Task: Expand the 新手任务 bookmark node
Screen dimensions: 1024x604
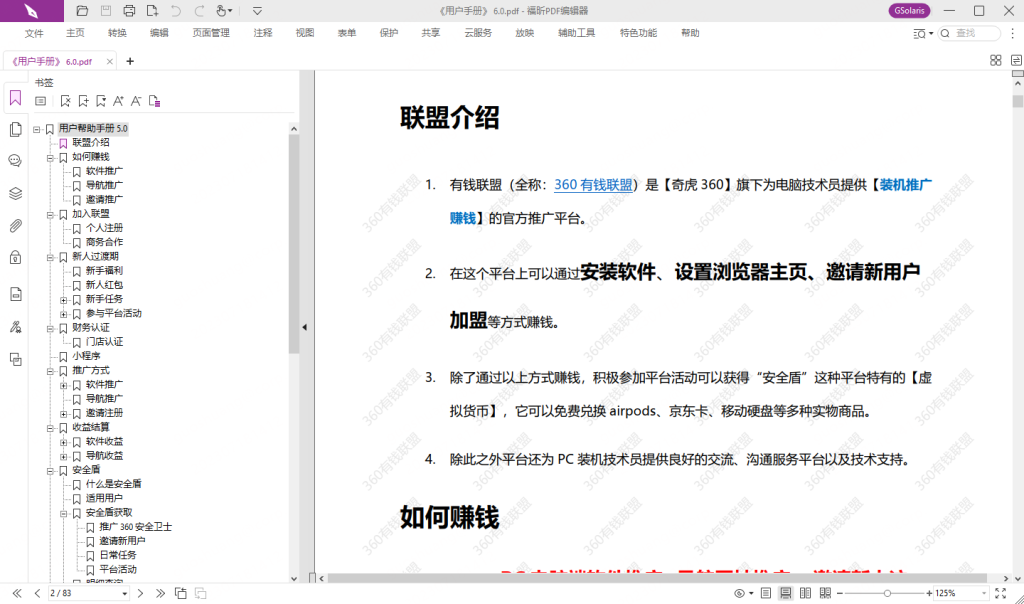Action: coord(64,299)
